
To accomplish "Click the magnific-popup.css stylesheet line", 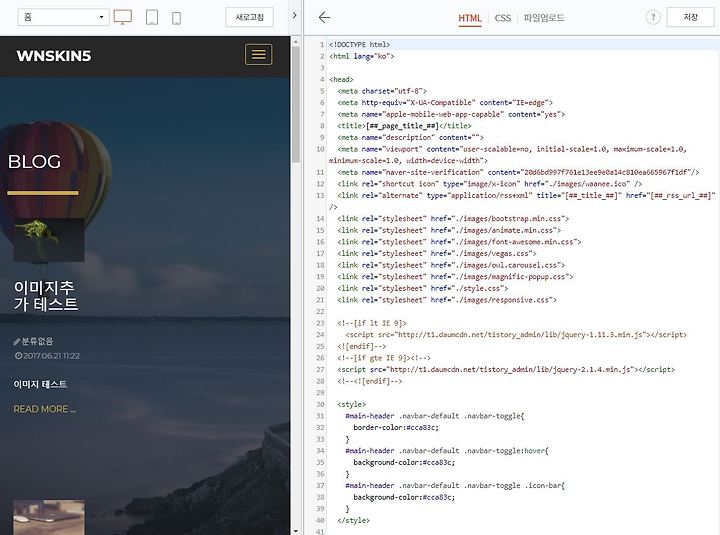I will tap(455, 277).
